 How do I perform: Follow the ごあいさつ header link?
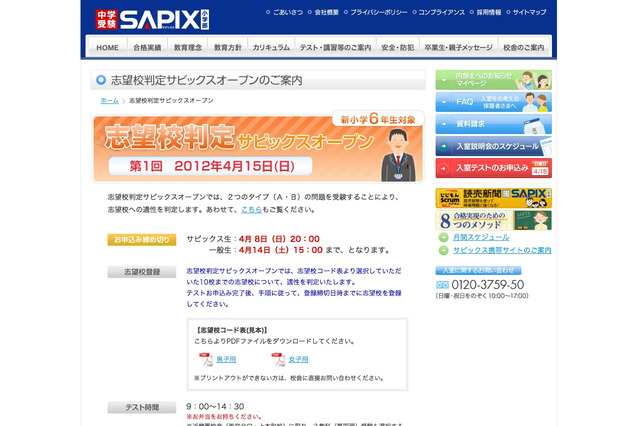pyautogui.click(x=288, y=12)
